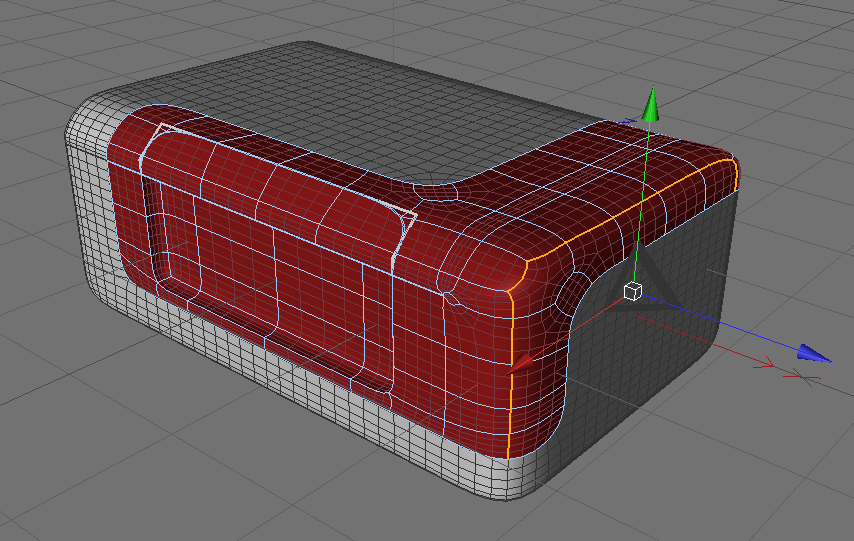854x541 pixels.
Task: Click the red X-axis arrow handle
Action: click(519, 365)
